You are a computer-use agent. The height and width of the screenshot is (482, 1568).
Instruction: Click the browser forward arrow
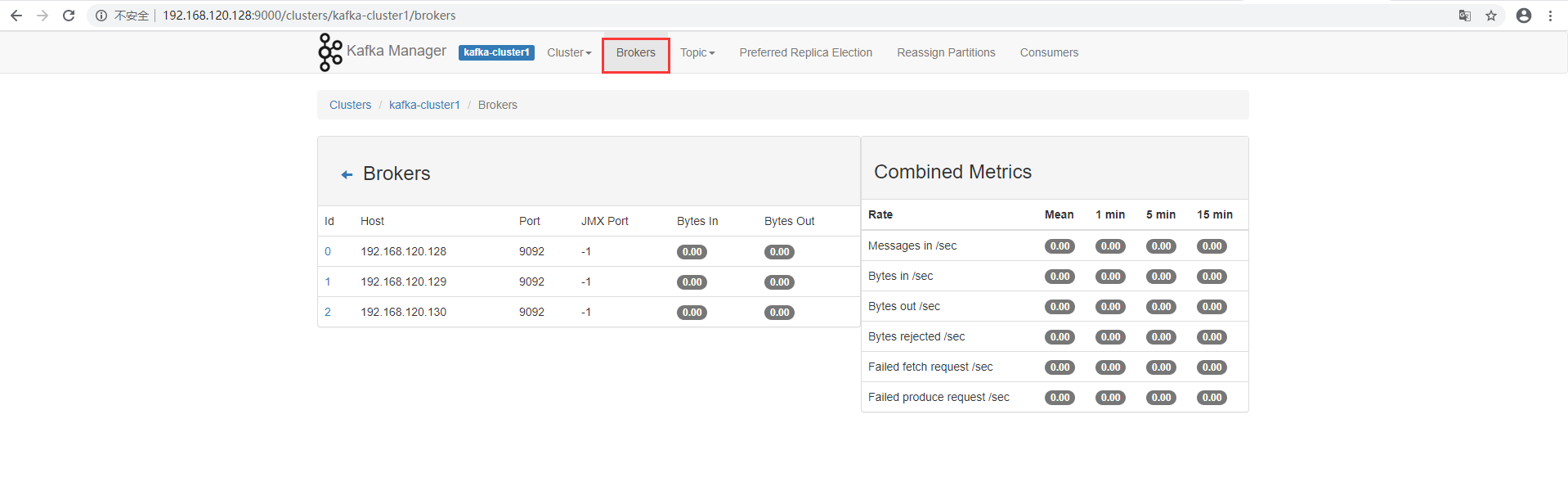click(x=43, y=16)
